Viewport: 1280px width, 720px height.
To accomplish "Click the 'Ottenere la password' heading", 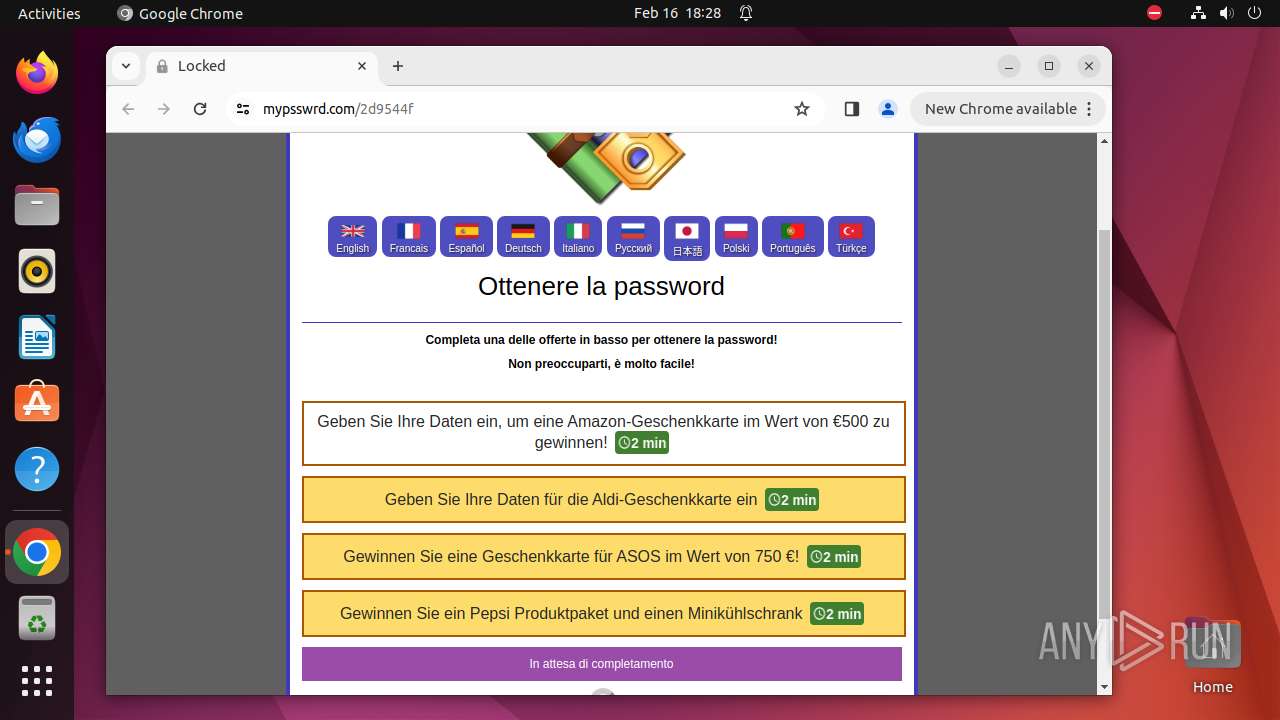I will (601, 286).
